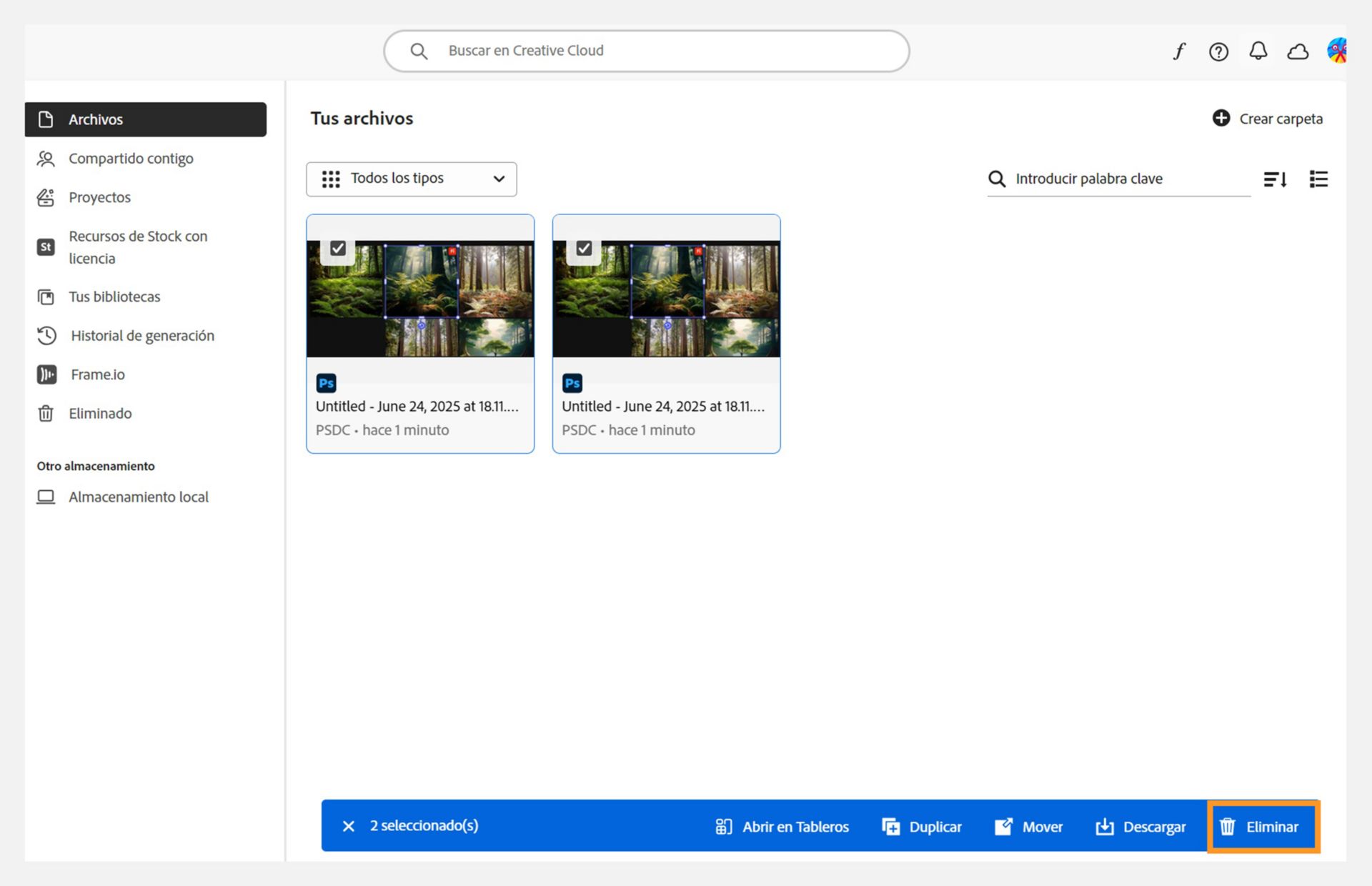Open the user profile avatar
Viewport: 1372px width, 886px height.
[1337, 51]
